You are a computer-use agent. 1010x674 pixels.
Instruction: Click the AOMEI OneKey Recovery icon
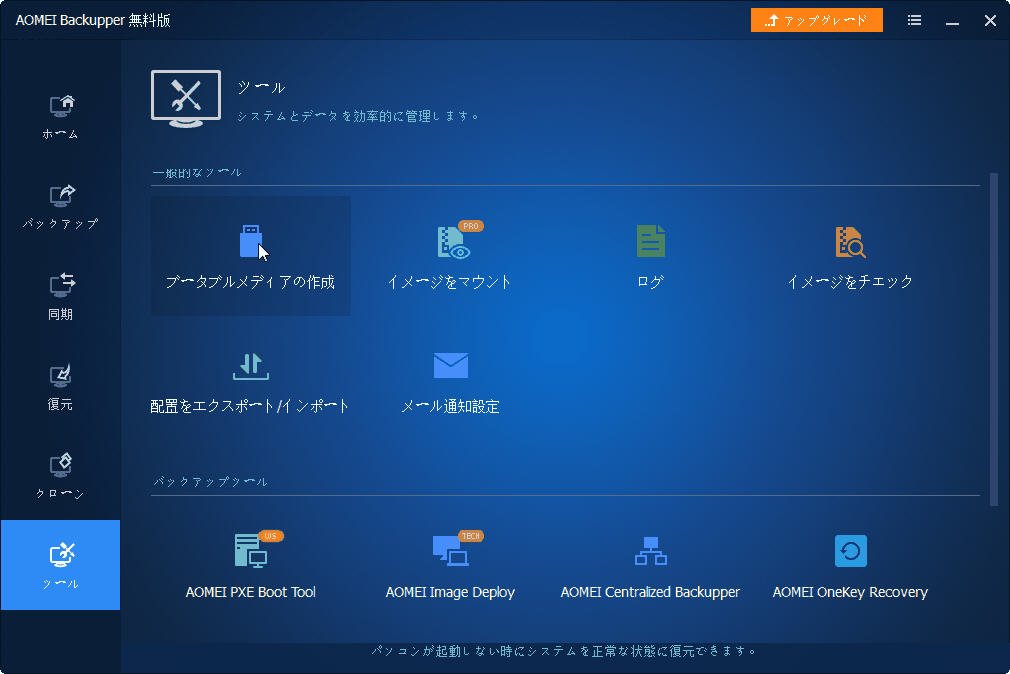pyautogui.click(x=850, y=551)
